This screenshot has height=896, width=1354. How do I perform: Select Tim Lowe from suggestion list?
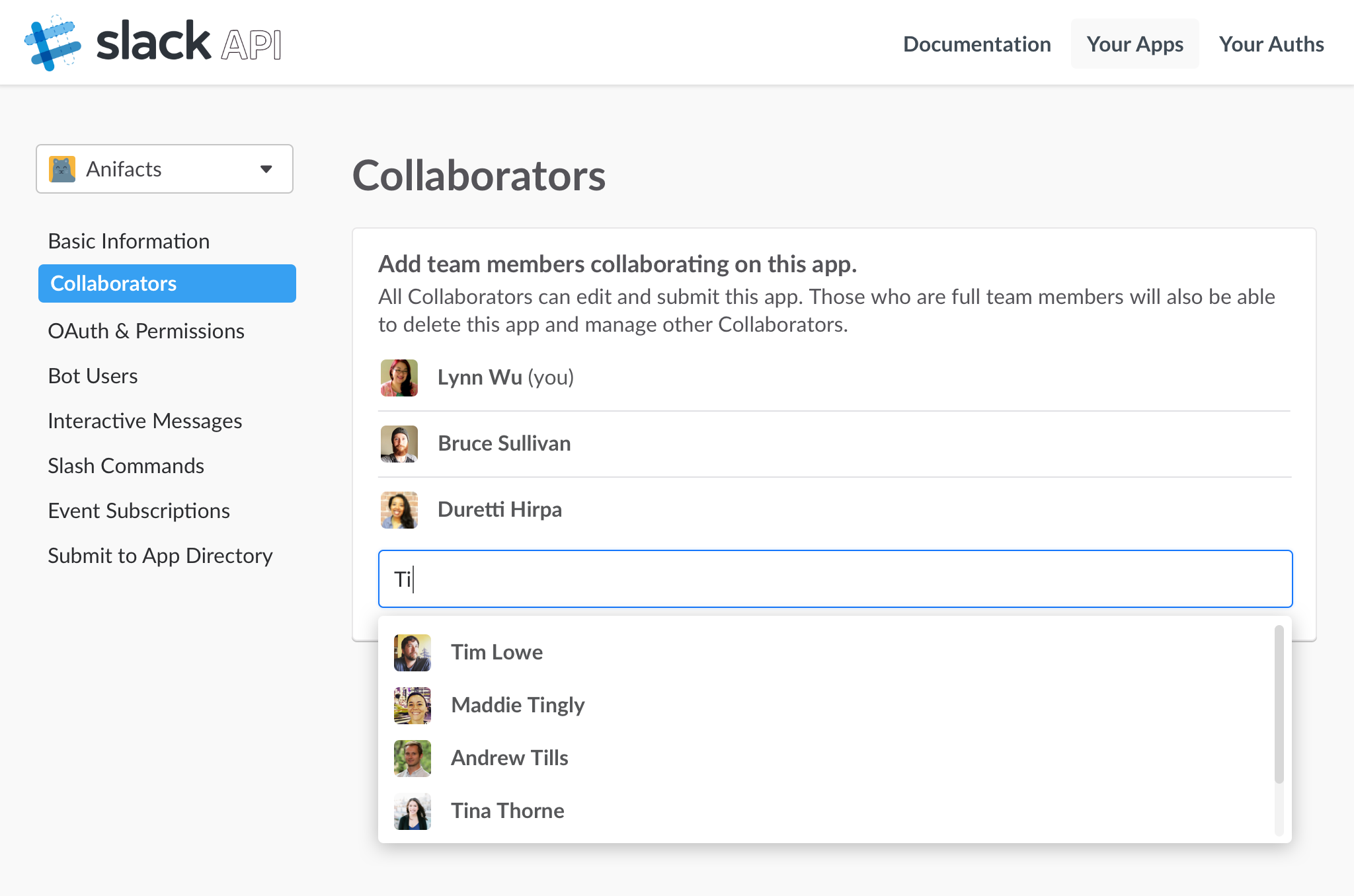(x=497, y=652)
